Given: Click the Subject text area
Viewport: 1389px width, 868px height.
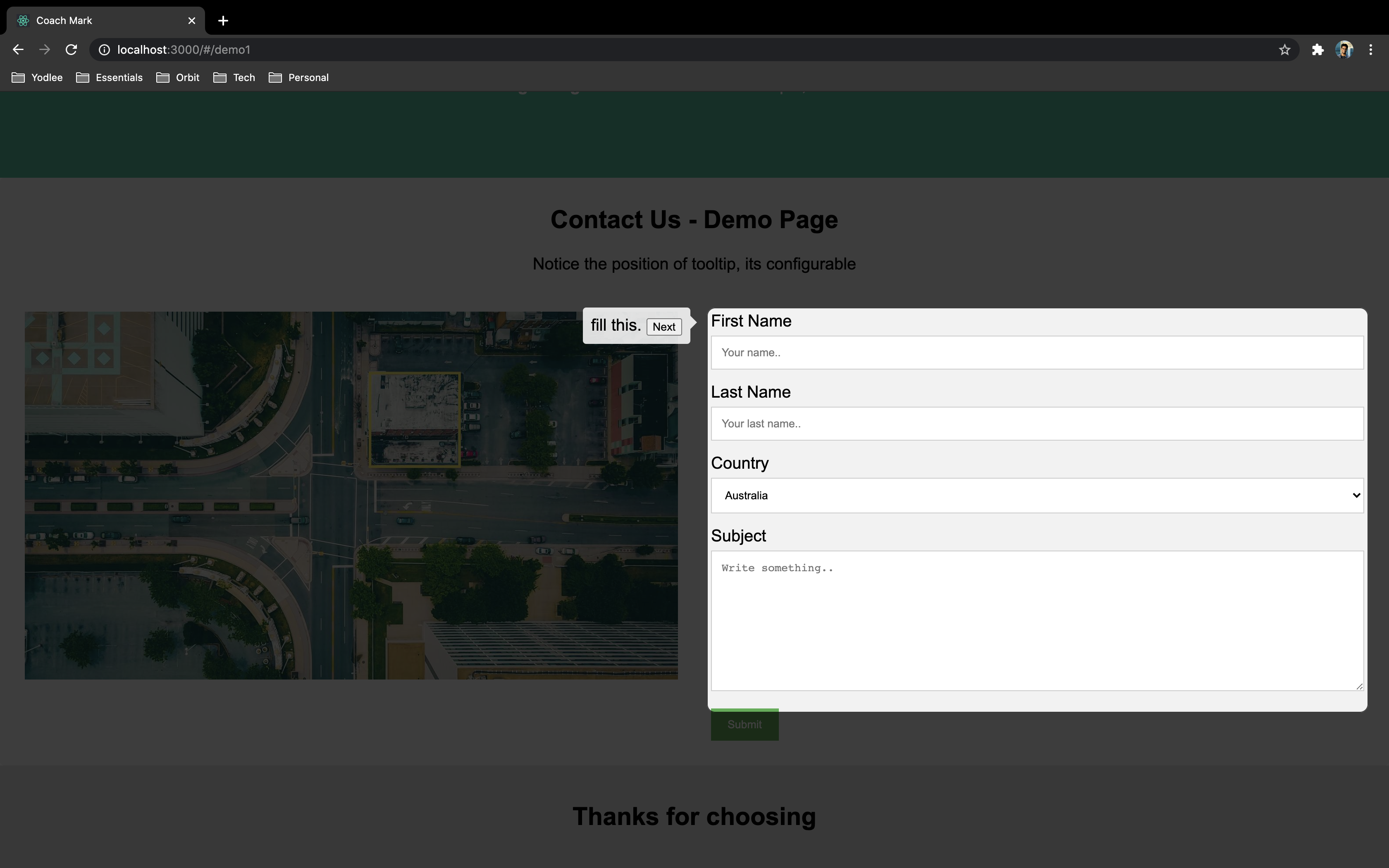Looking at the screenshot, I should [x=1037, y=620].
